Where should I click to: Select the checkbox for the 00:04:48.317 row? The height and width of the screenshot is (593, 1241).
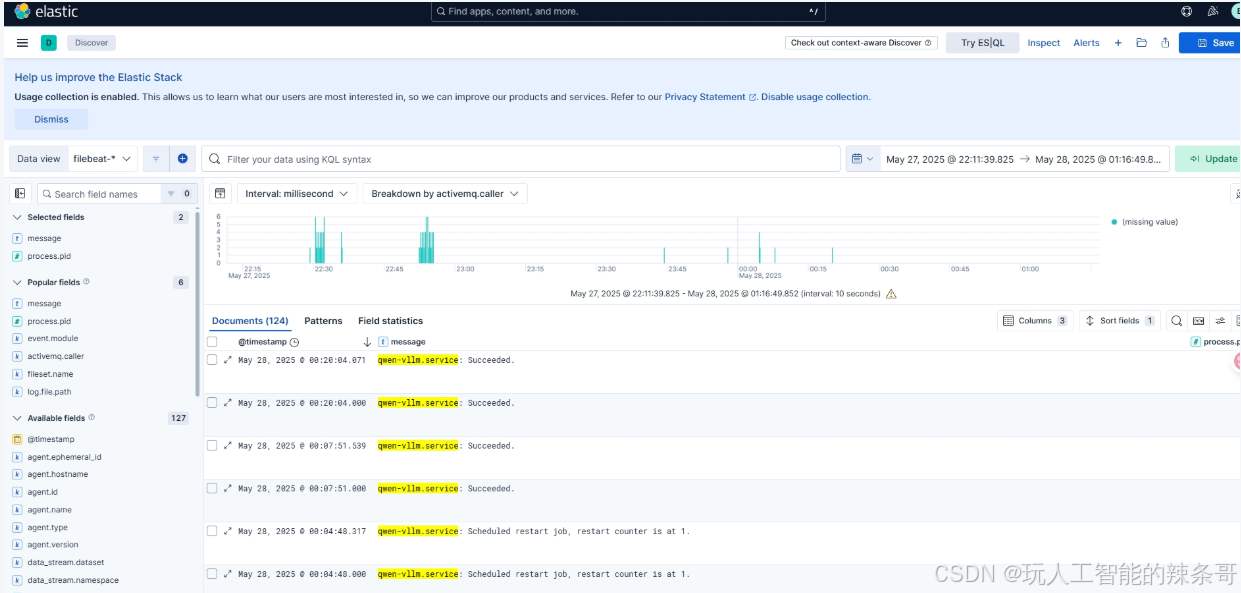[x=212, y=531]
